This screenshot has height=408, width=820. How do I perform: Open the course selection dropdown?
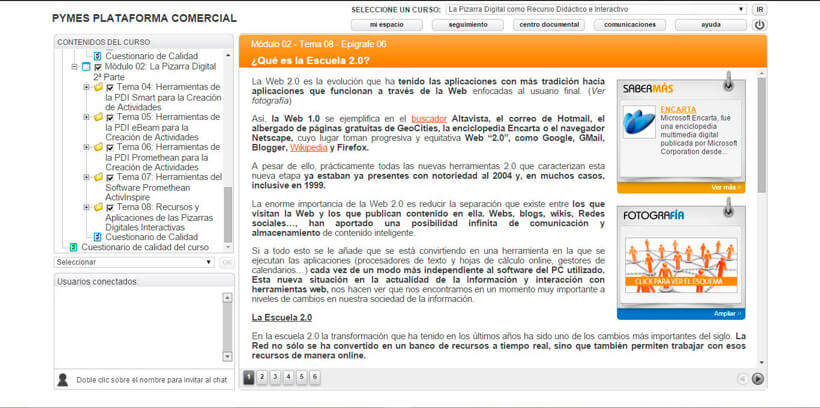595,9
